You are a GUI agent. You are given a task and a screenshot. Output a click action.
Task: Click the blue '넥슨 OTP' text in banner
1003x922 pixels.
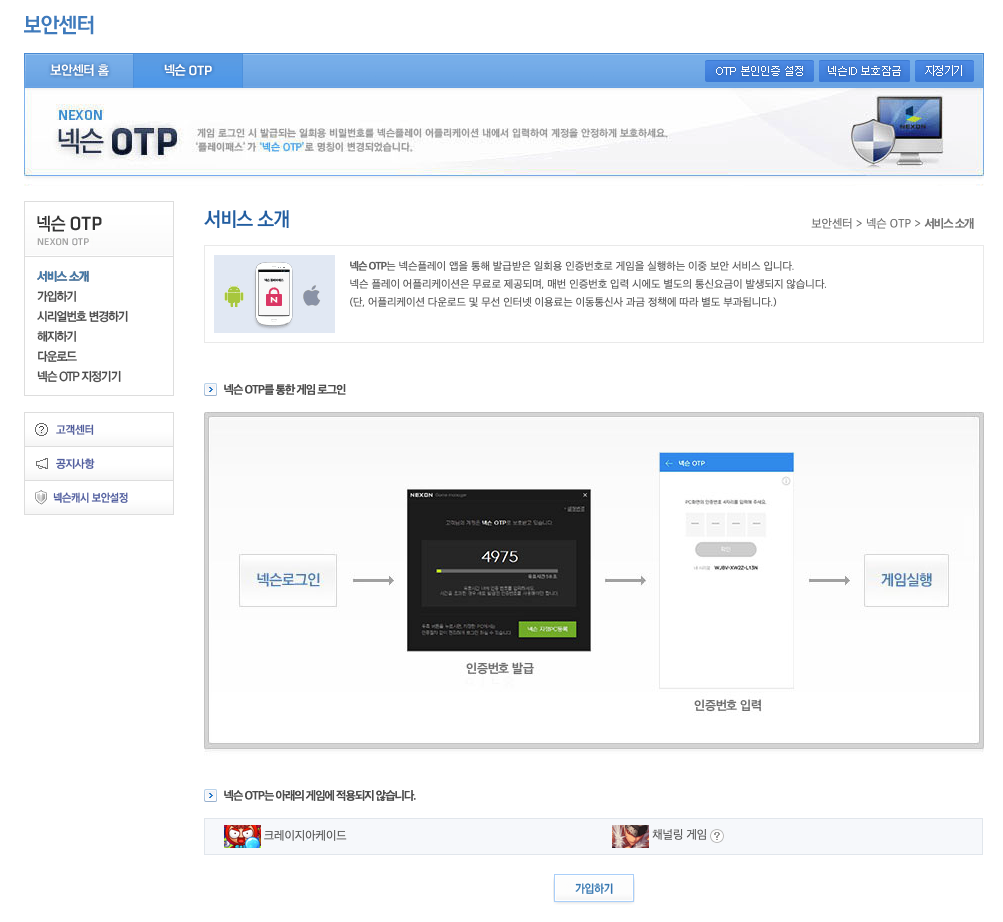pos(282,147)
